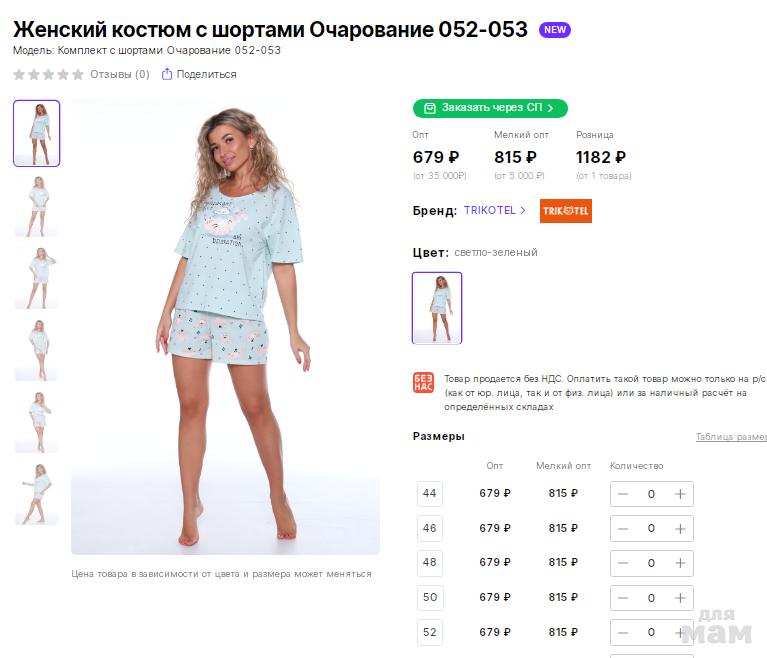Open the size chart (Таблица размеров) link
Viewport: 767px width, 658px height.
731,437
